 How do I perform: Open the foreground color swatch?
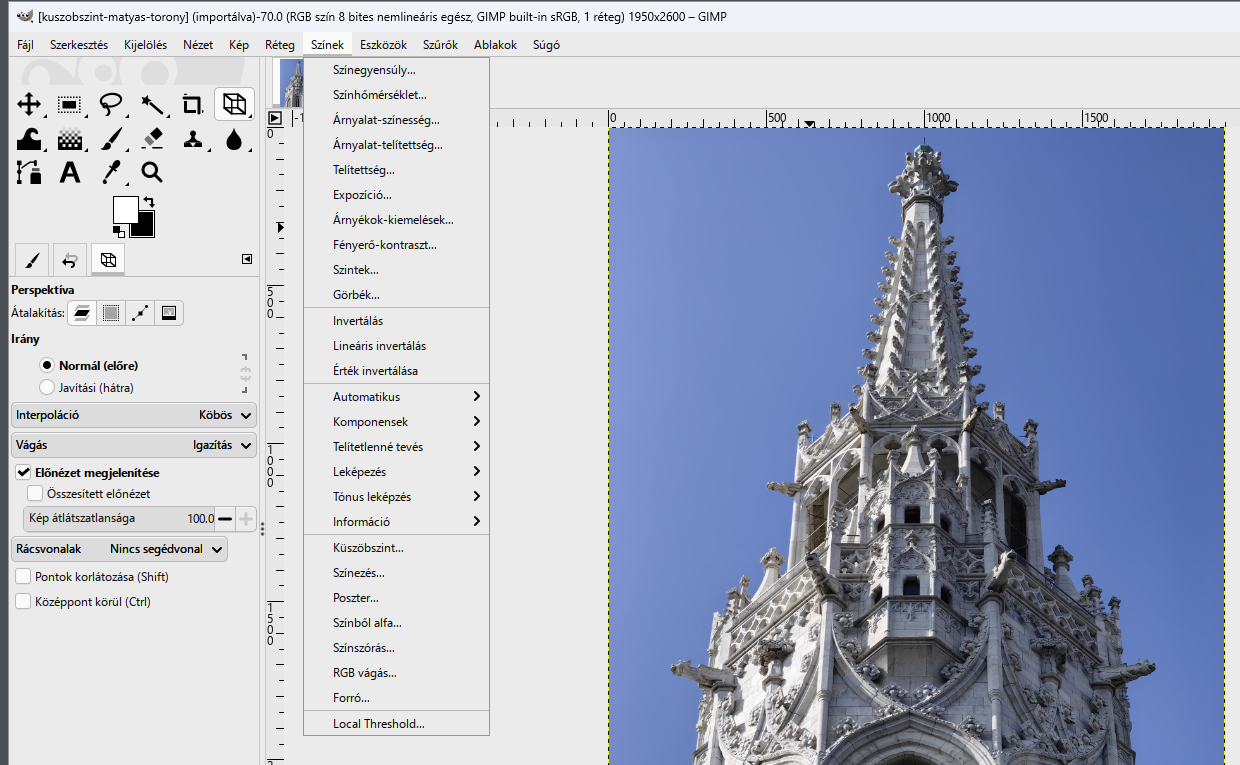125,209
